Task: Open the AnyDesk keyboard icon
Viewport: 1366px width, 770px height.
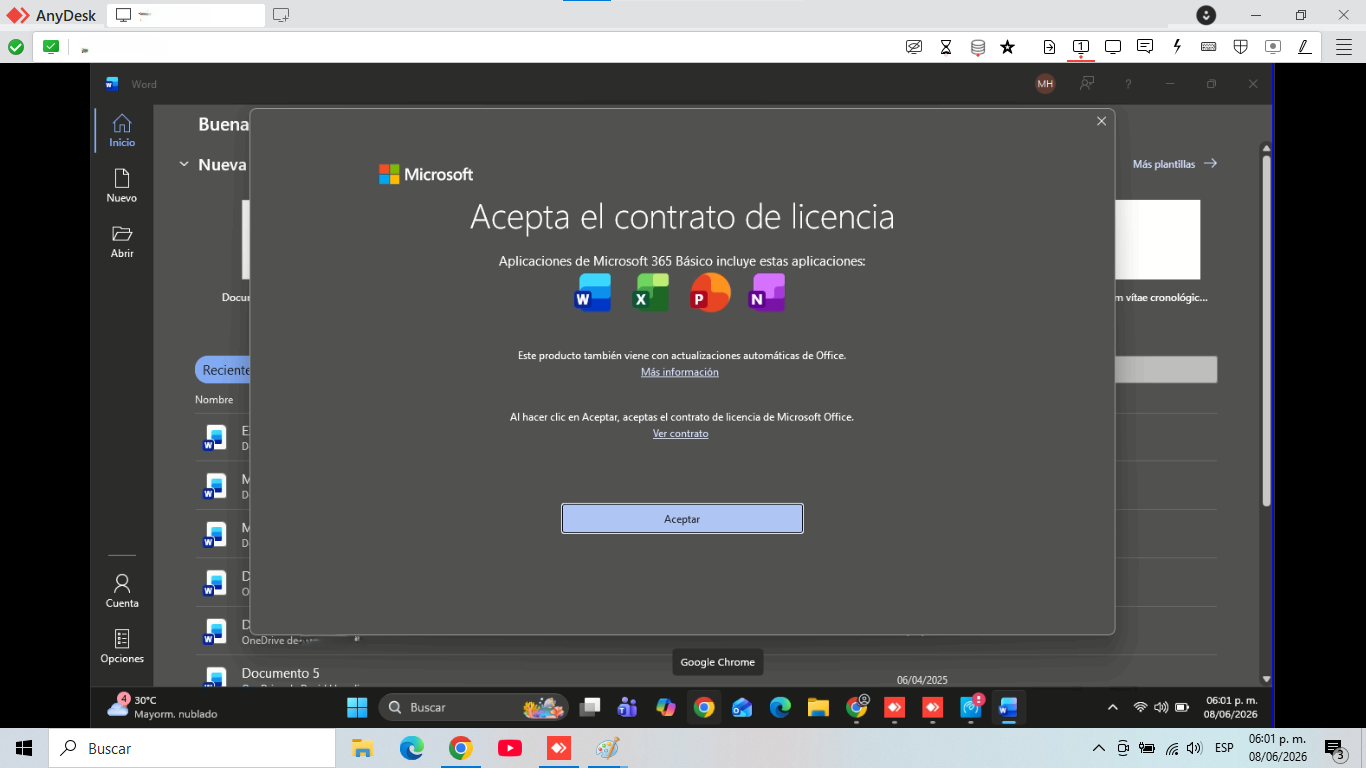Action: 1208,47
